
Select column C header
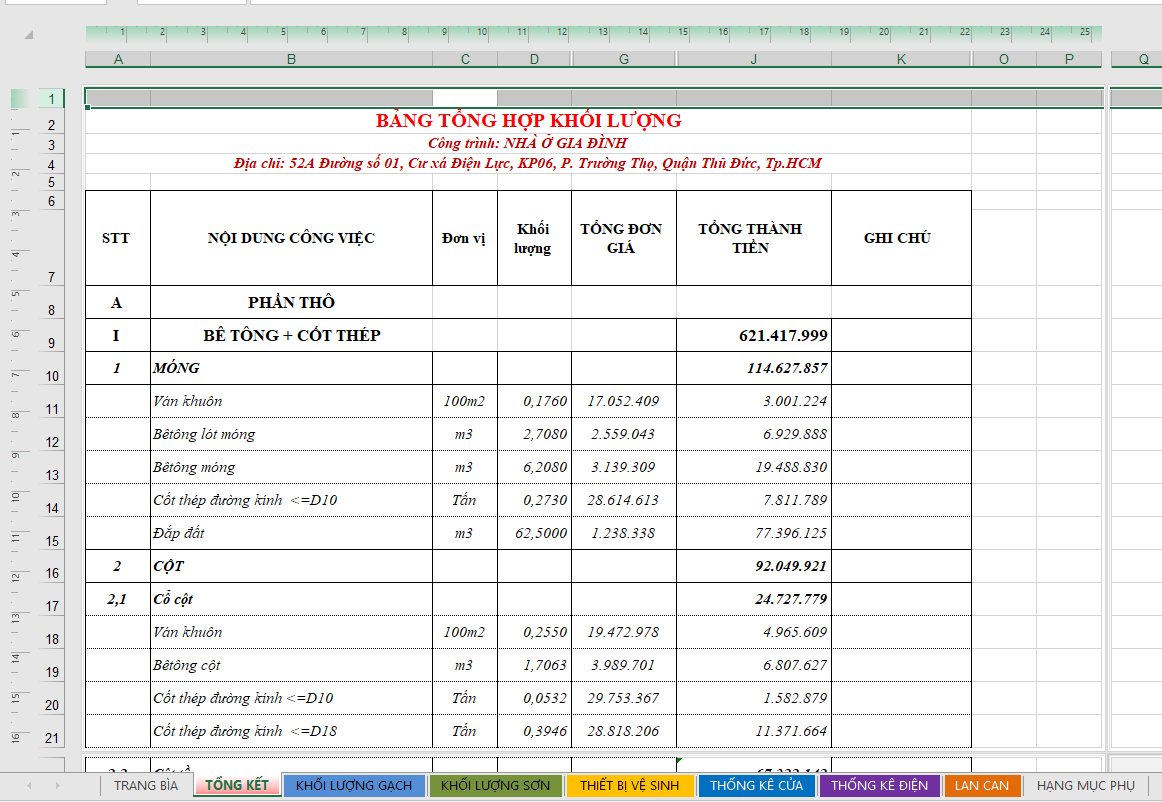click(465, 59)
